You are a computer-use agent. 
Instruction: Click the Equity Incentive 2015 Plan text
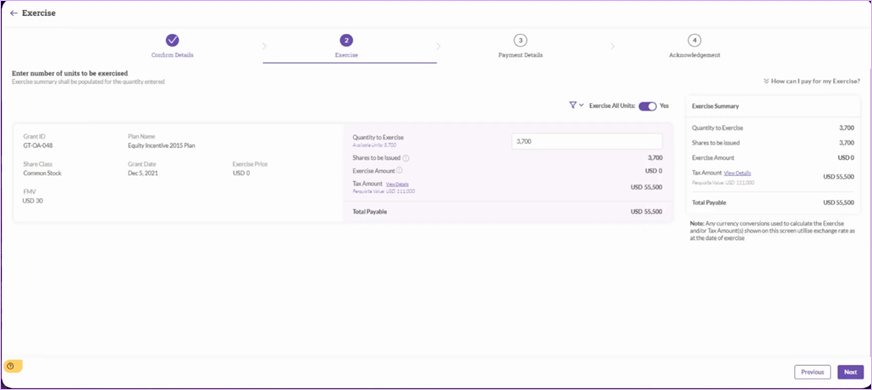pyautogui.click(x=161, y=146)
